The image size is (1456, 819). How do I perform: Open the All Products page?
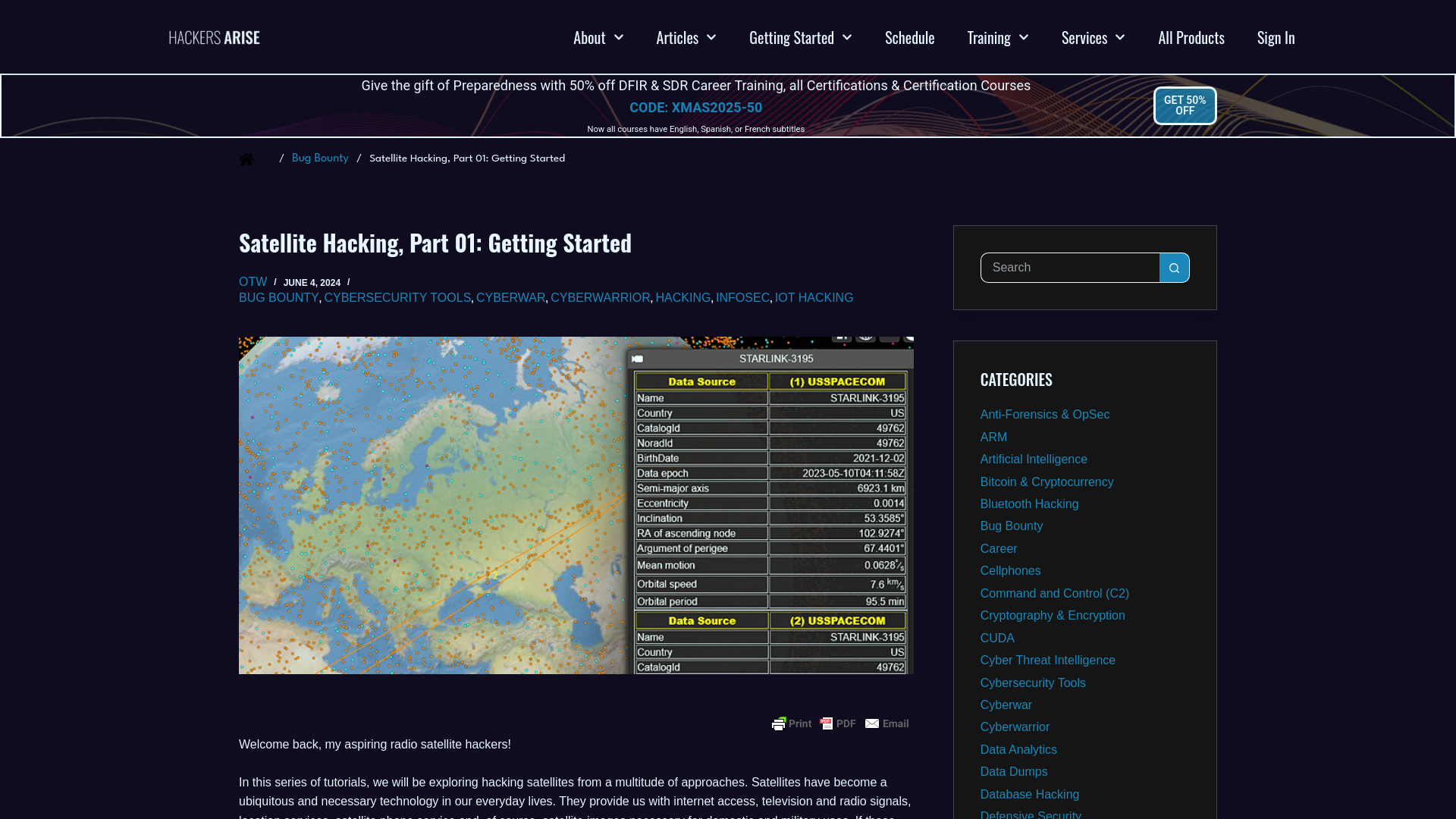pyautogui.click(x=1191, y=37)
